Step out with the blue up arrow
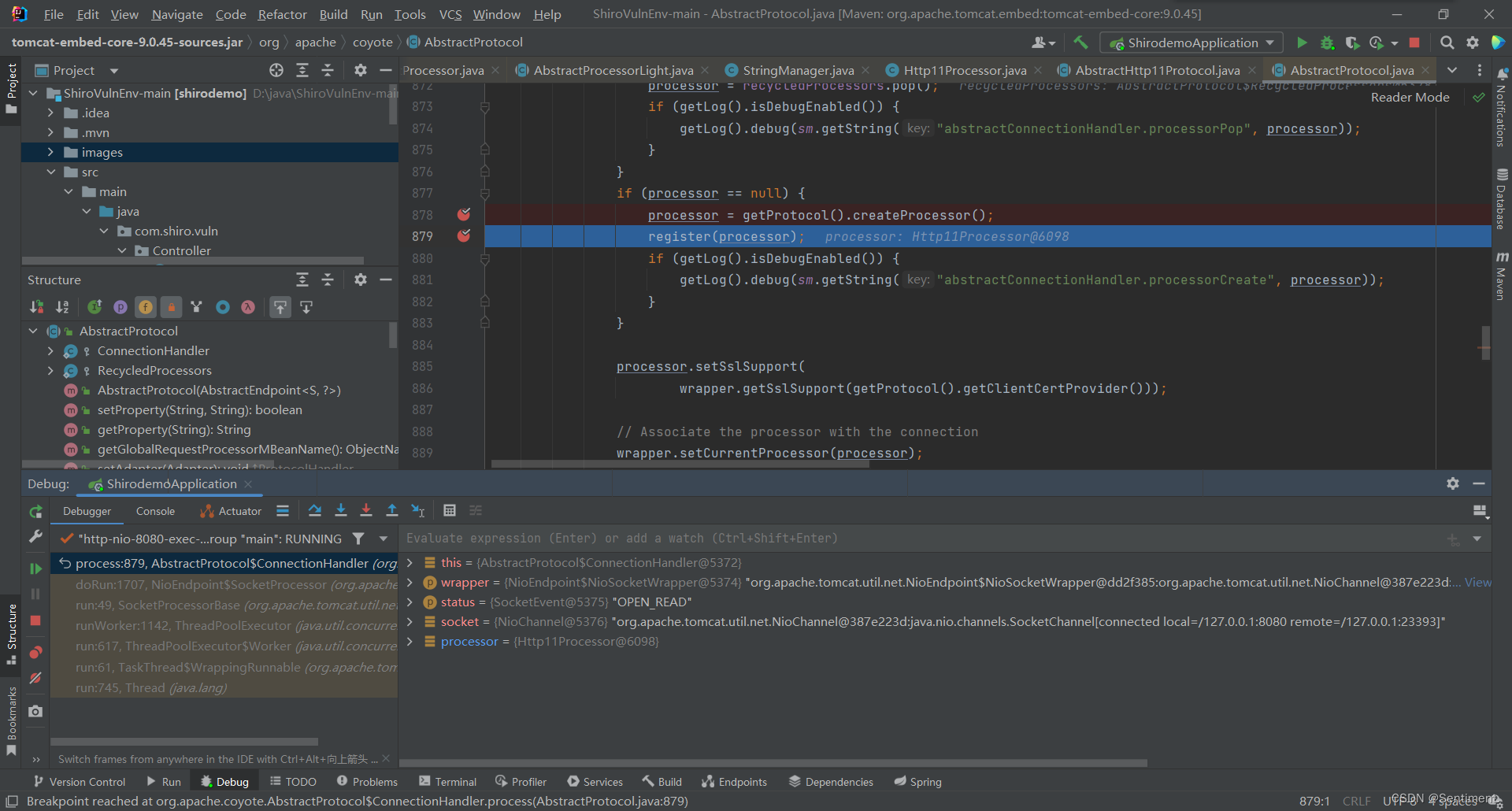This screenshot has height=811, width=1512. click(x=392, y=510)
